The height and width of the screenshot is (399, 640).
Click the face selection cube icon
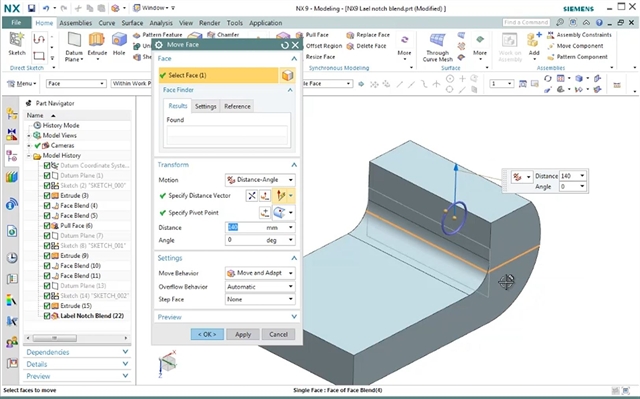coord(288,75)
